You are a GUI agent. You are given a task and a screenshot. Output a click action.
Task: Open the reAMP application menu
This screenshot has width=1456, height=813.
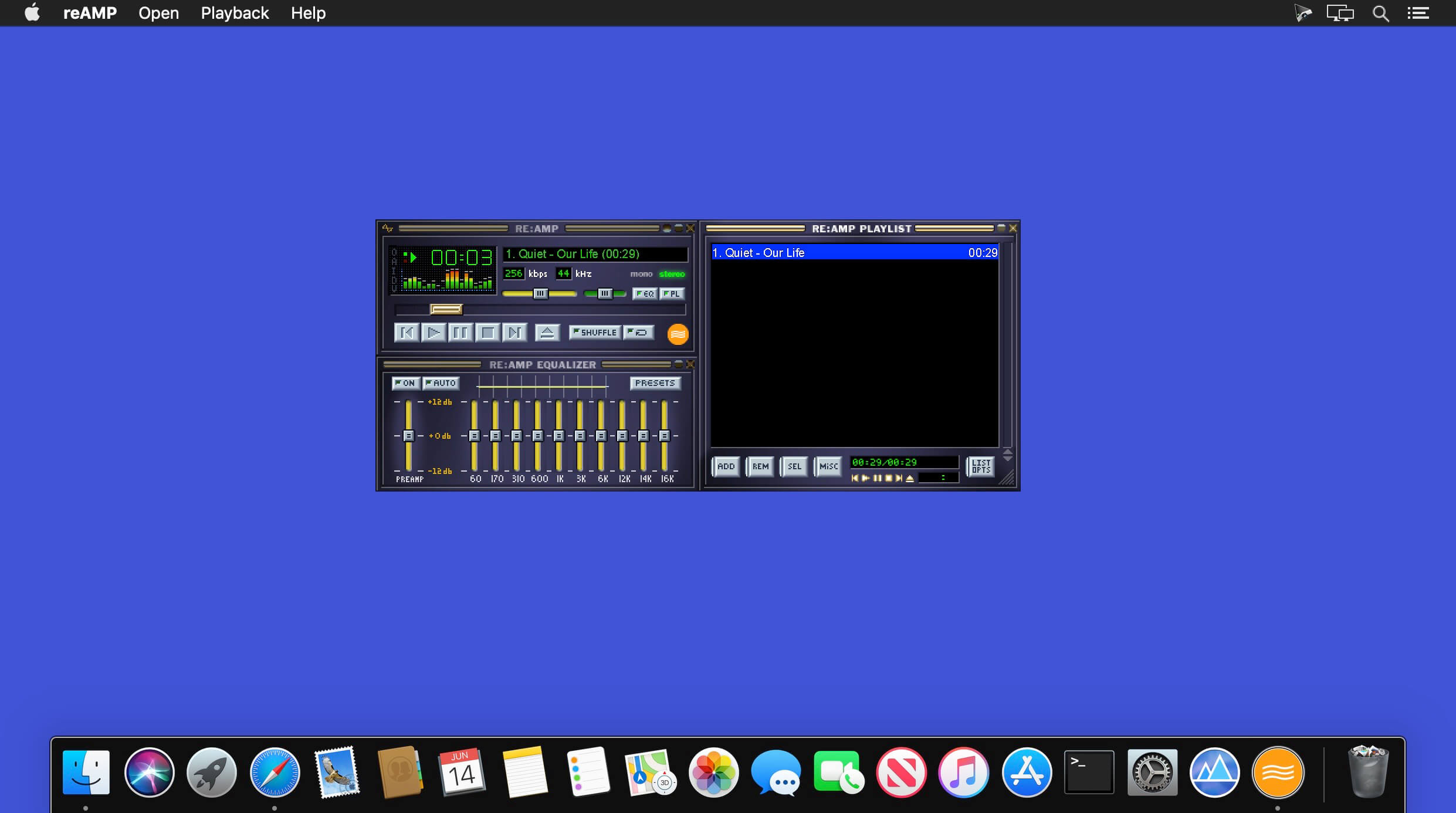coord(90,13)
